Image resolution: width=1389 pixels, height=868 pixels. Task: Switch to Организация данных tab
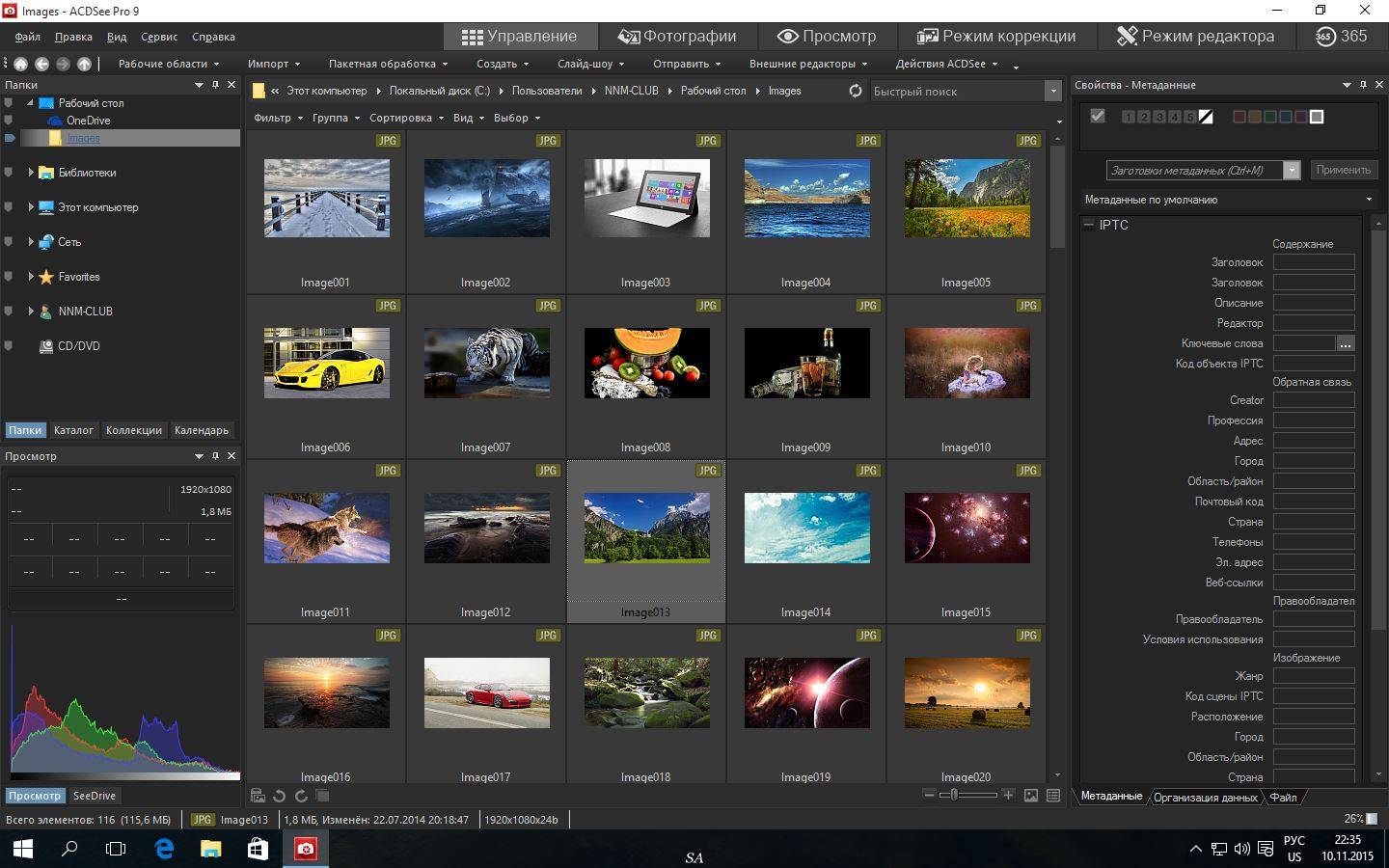tap(1205, 797)
